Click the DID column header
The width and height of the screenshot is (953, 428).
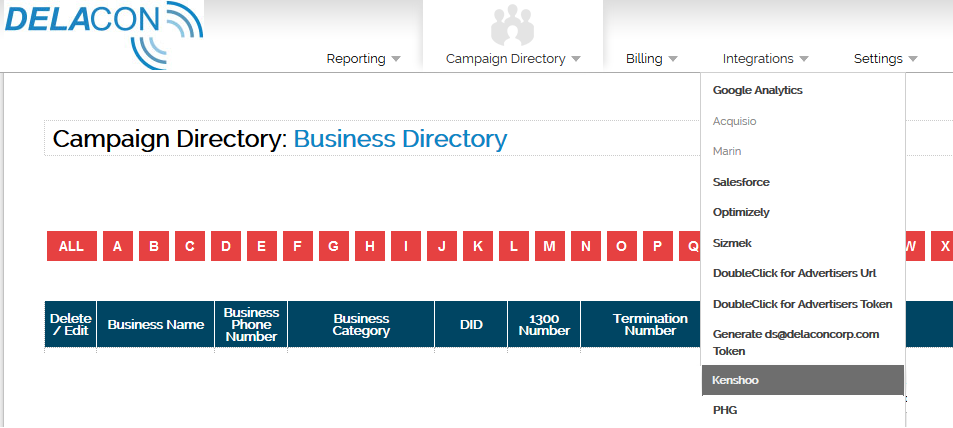click(x=471, y=325)
